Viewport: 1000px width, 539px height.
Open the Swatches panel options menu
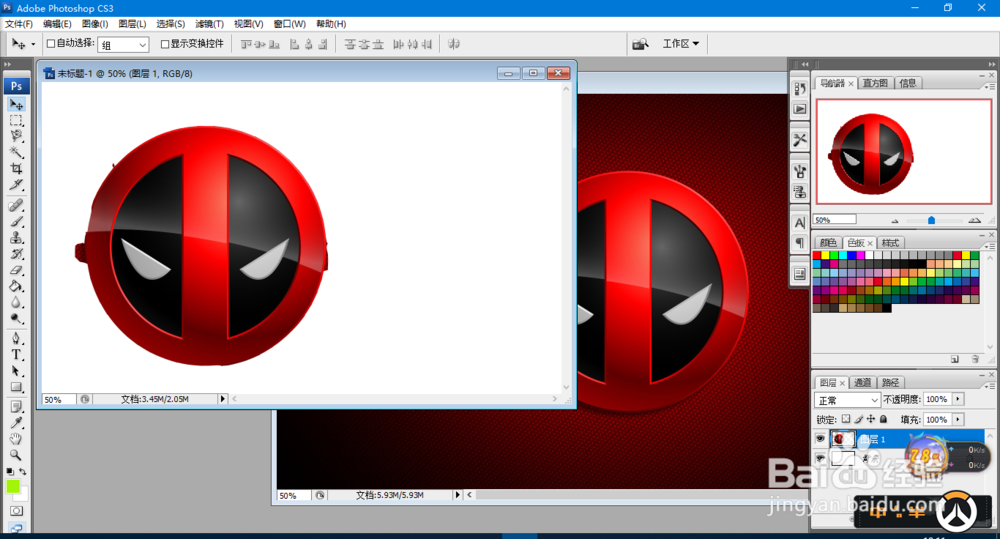(x=990, y=245)
